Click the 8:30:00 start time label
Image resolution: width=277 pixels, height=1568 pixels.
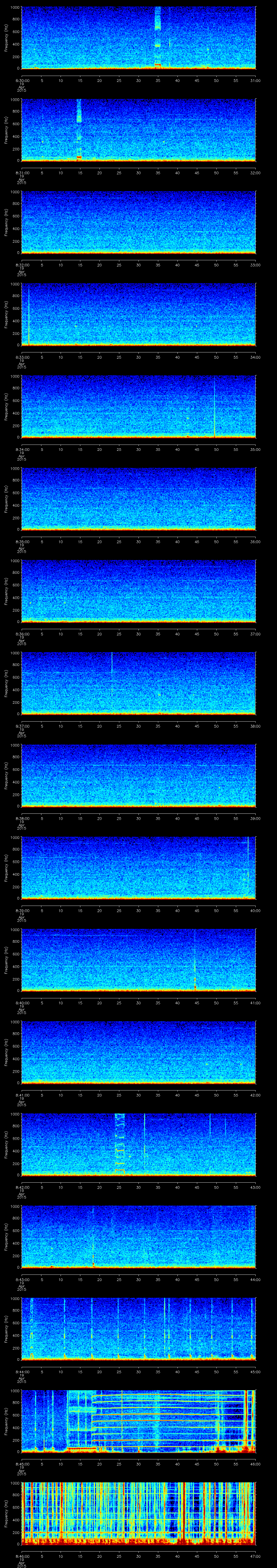pyautogui.click(x=22, y=80)
